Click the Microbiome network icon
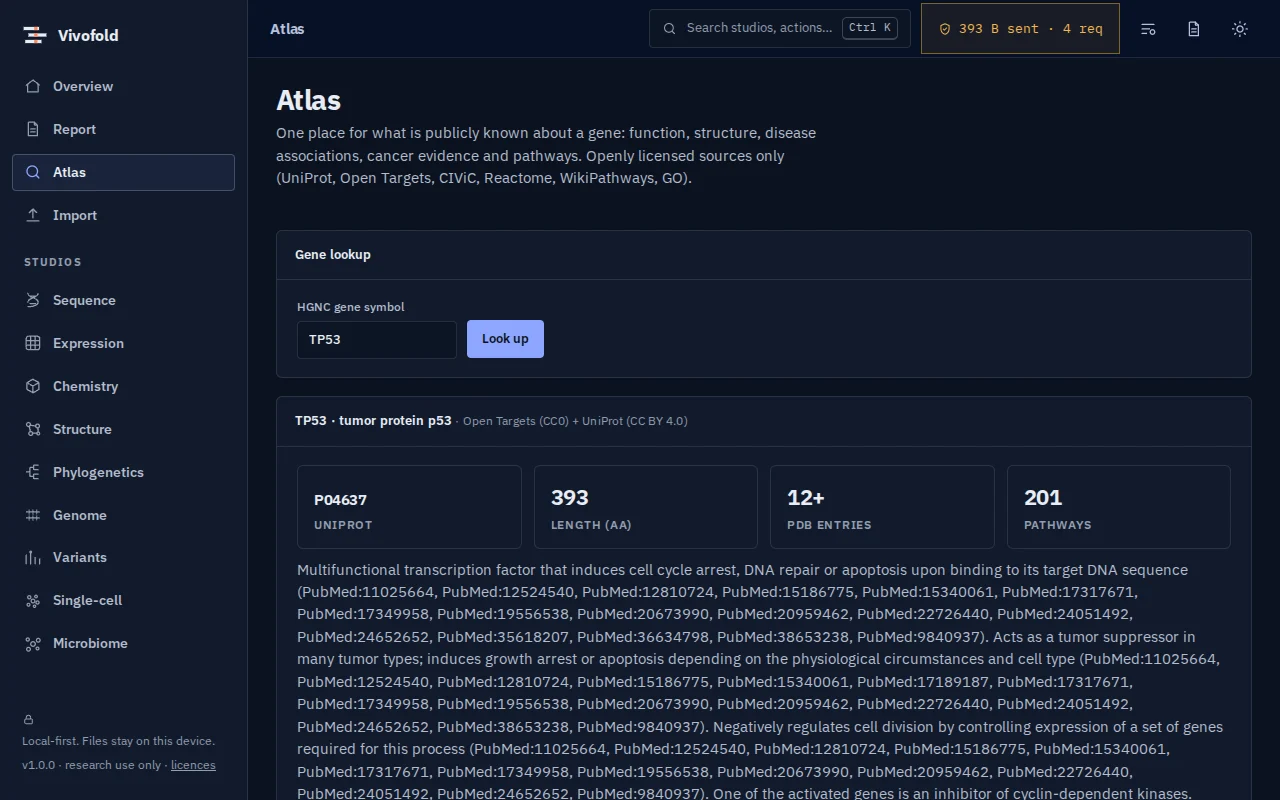 (x=33, y=643)
